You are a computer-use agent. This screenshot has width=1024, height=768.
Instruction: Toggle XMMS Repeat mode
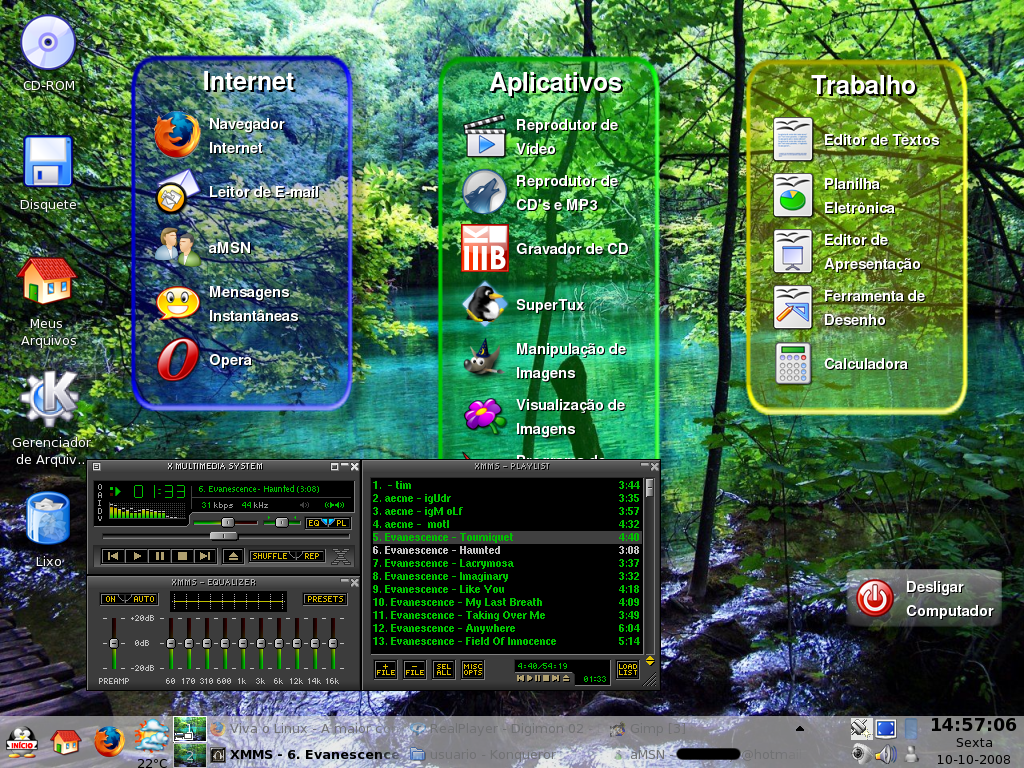tap(311, 556)
